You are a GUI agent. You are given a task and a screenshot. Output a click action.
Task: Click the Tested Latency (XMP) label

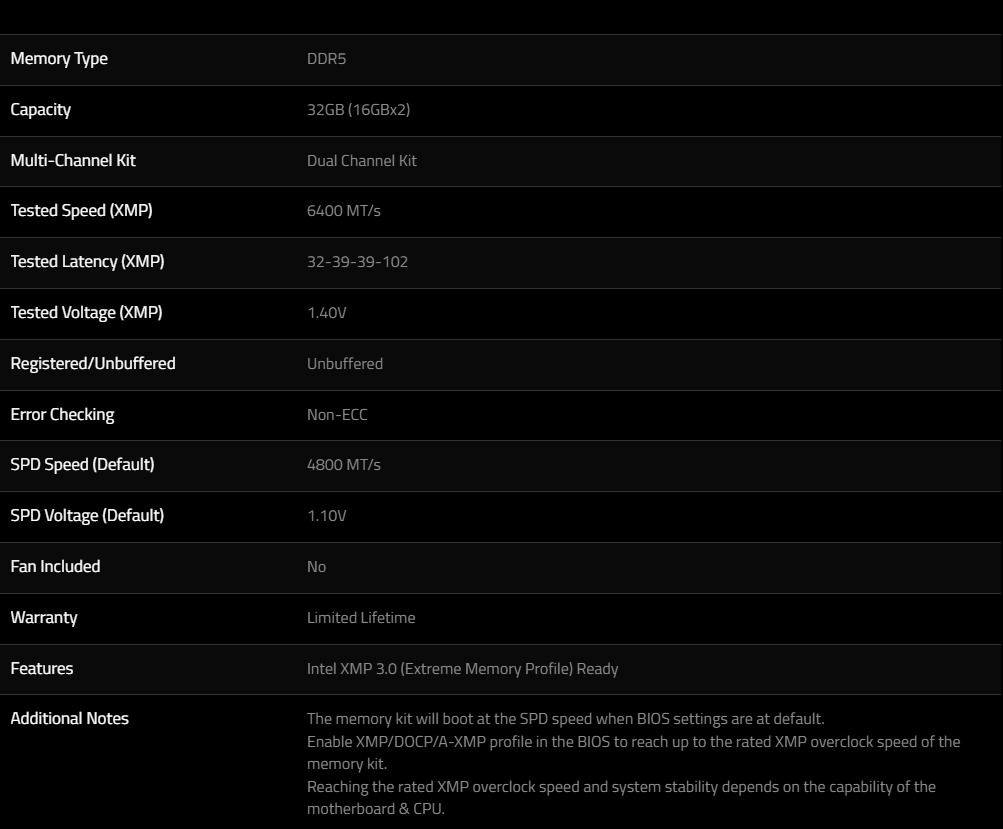(87, 262)
